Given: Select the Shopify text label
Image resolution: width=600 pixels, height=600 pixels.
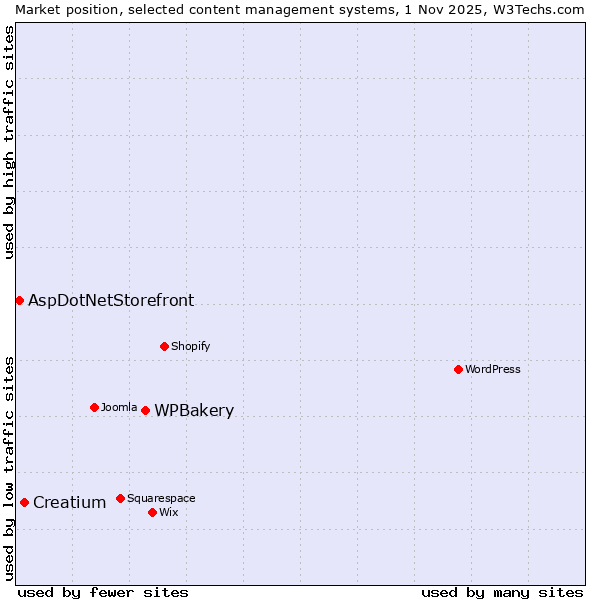Looking at the screenshot, I should tap(190, 346).
